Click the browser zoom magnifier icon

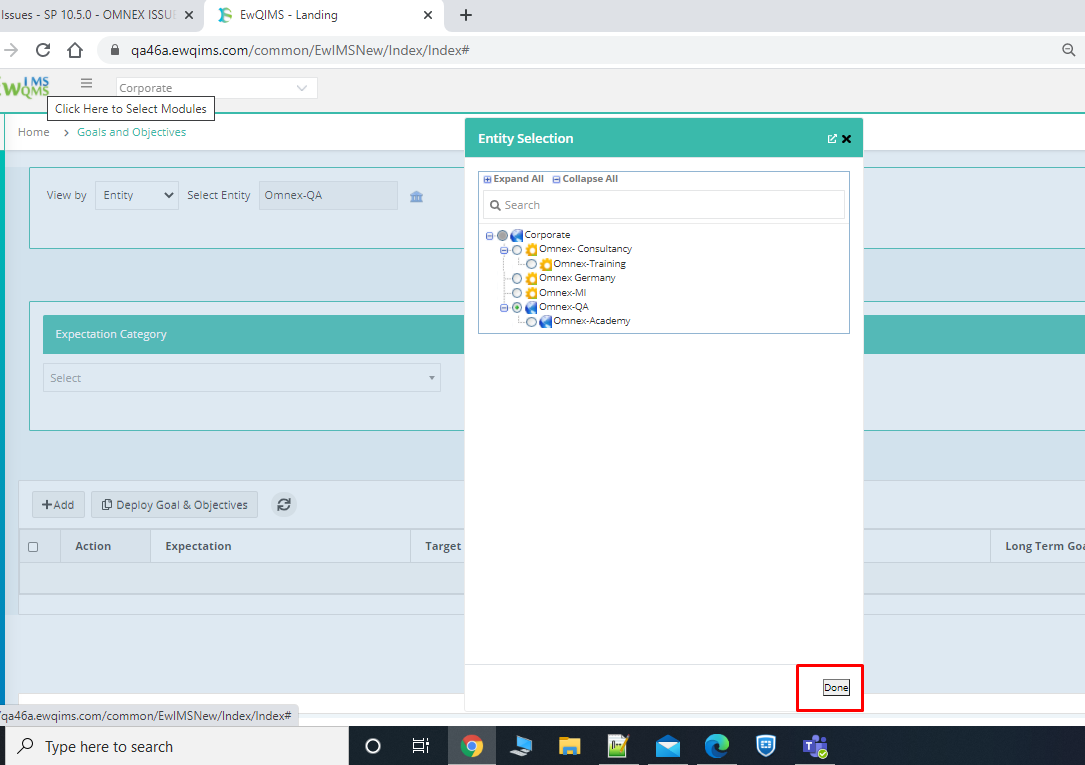pyautogui.click(x=1068, y=50)
